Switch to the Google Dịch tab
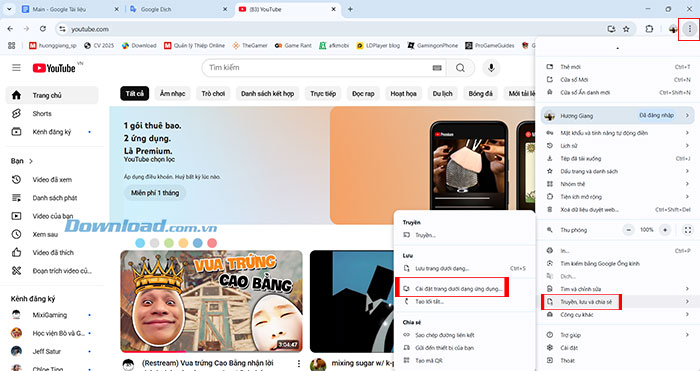The height and width of the screenshot is (371, 700). pyautogui.click(x=179, y=9)
